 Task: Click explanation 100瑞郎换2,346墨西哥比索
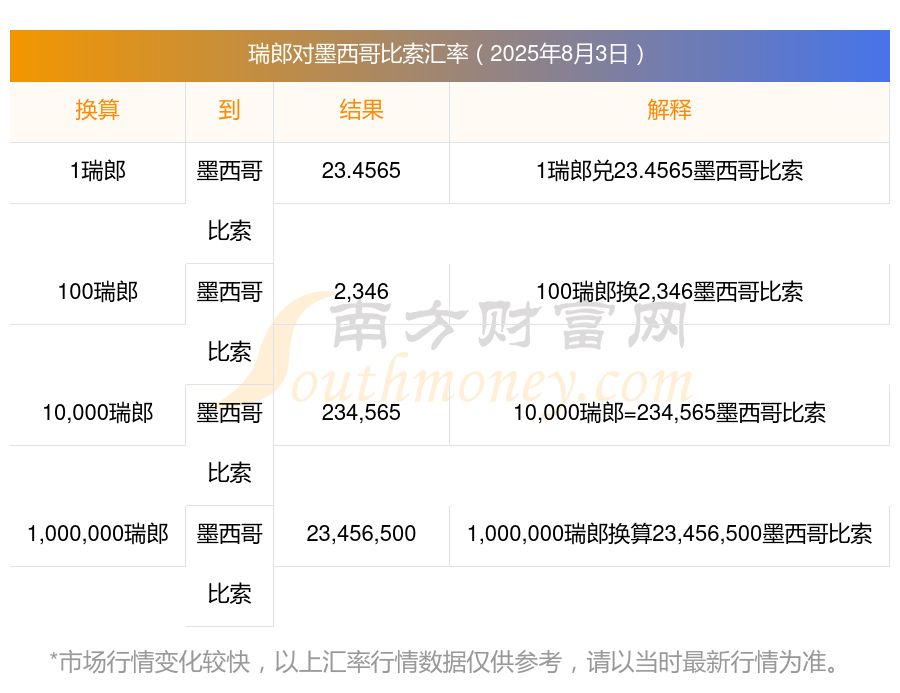point(669,292)
